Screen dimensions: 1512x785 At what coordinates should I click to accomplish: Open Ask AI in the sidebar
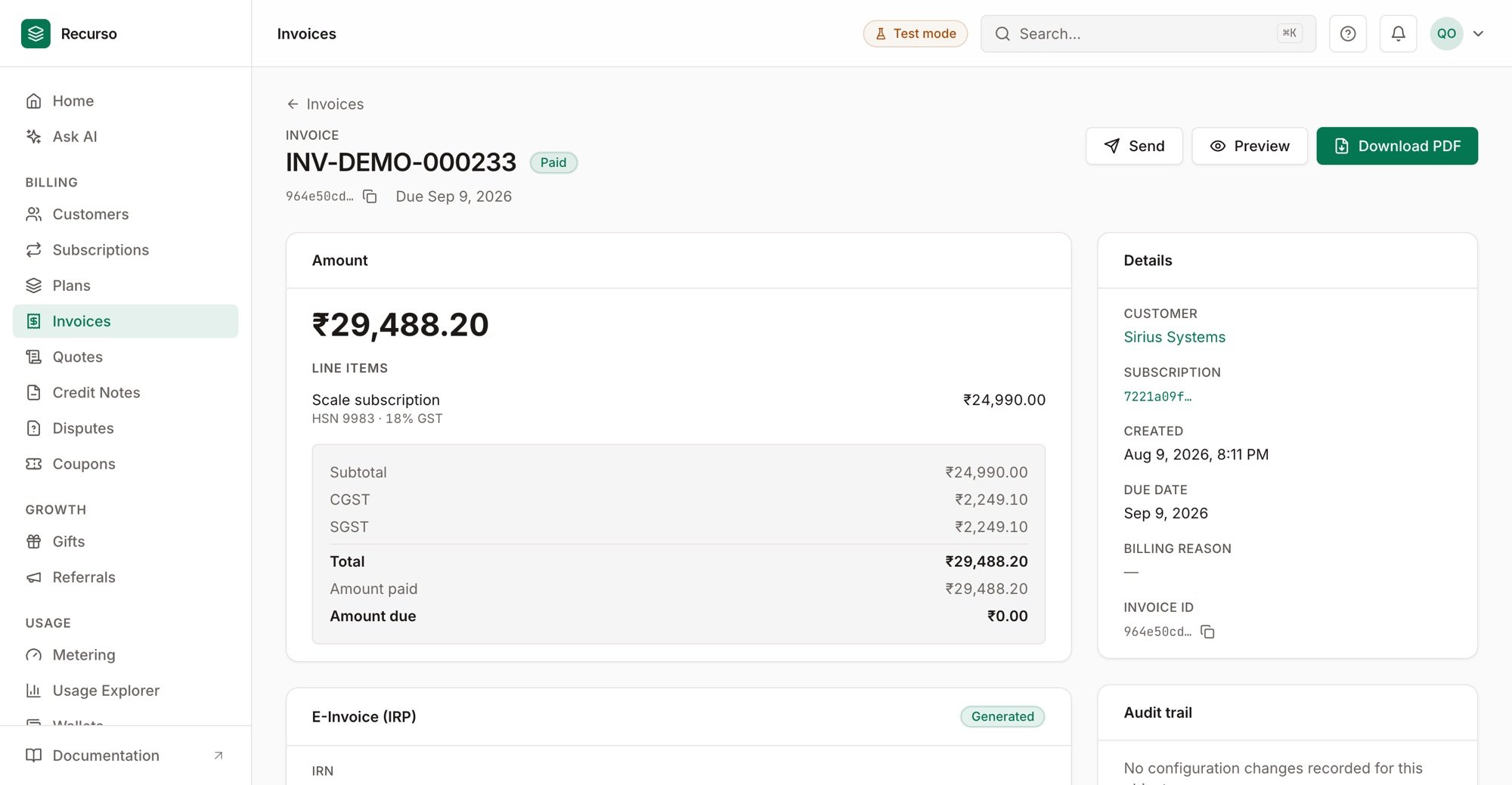(125, 136)
